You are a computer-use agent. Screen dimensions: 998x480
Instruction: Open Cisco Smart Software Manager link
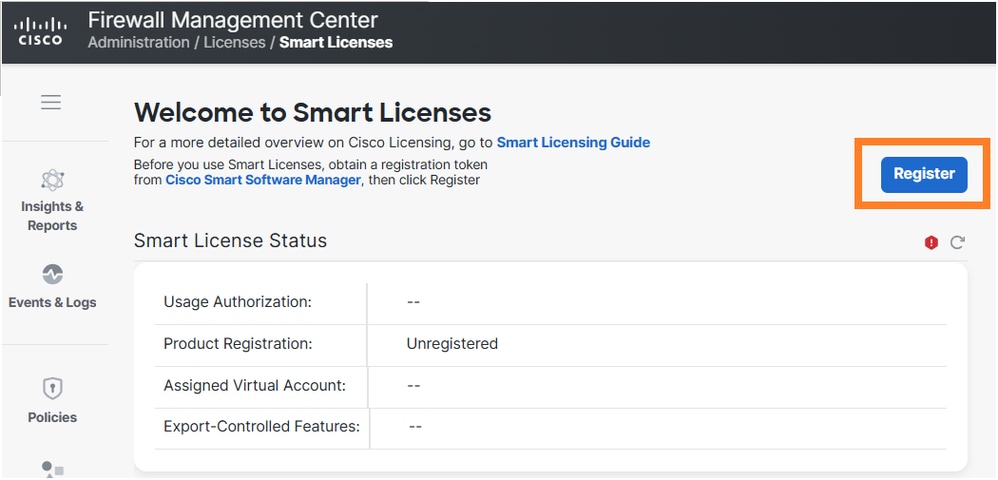point(263,180)
